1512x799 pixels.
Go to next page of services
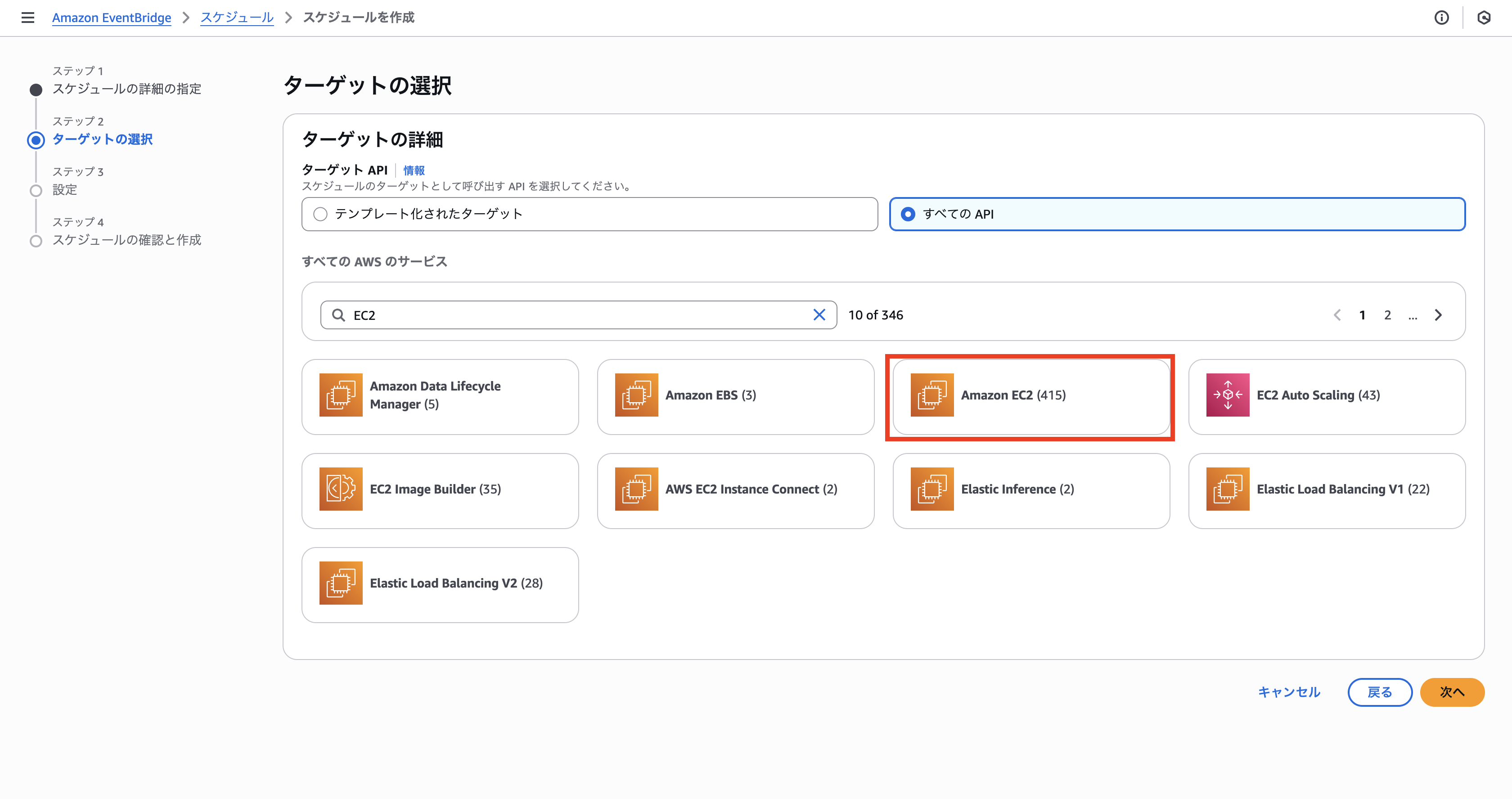1438,315
